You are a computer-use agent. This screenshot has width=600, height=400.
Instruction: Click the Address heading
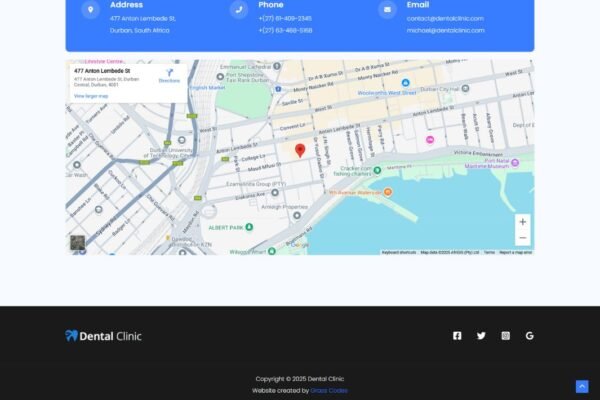126,5
